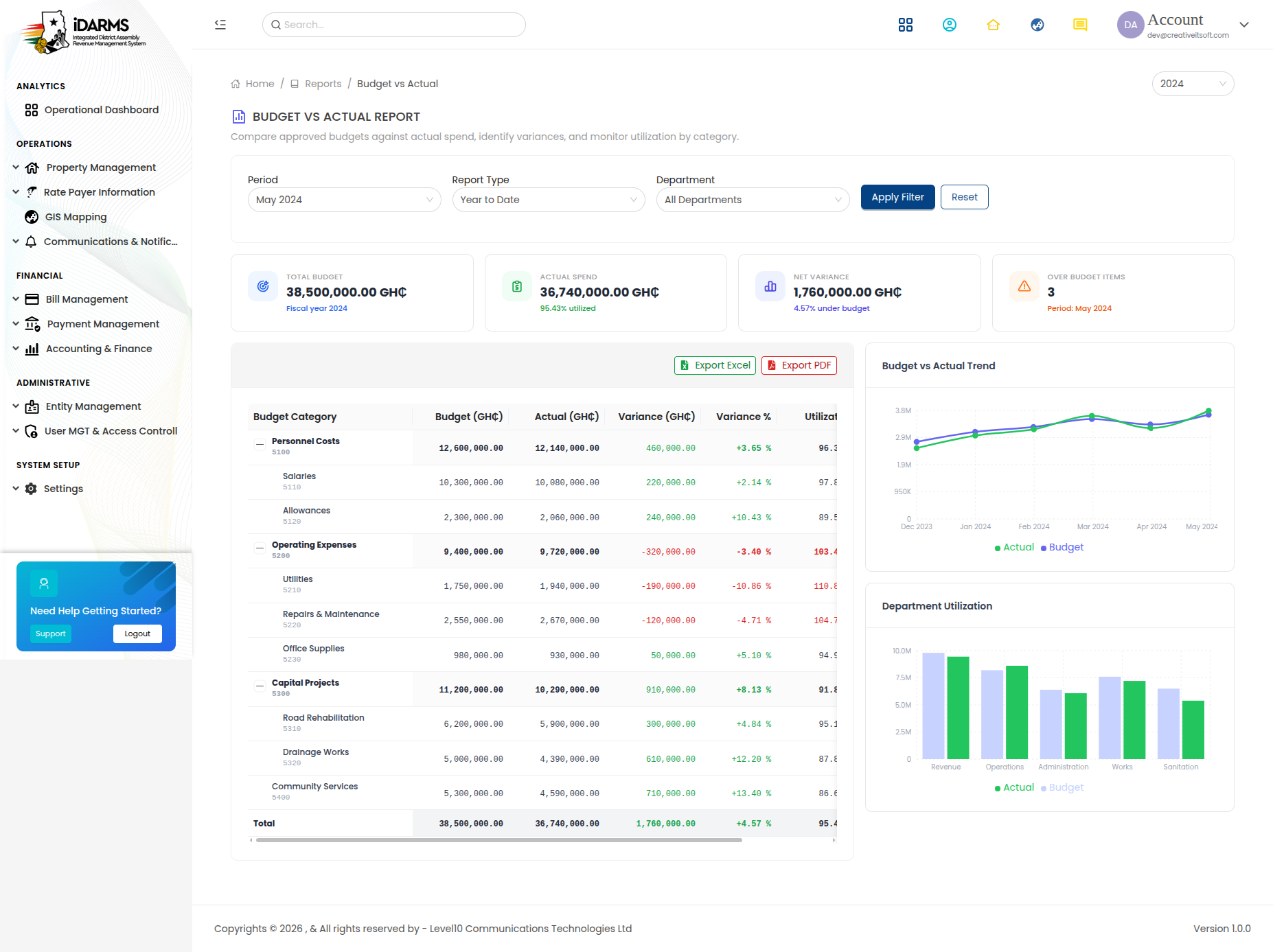
Task: Click the Support button in help card
Action: tap(51, 634)
